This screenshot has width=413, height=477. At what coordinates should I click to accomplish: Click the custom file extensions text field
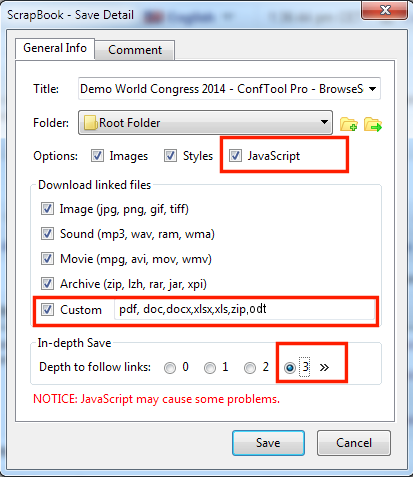pyautogui.click(x=244, y=310)
